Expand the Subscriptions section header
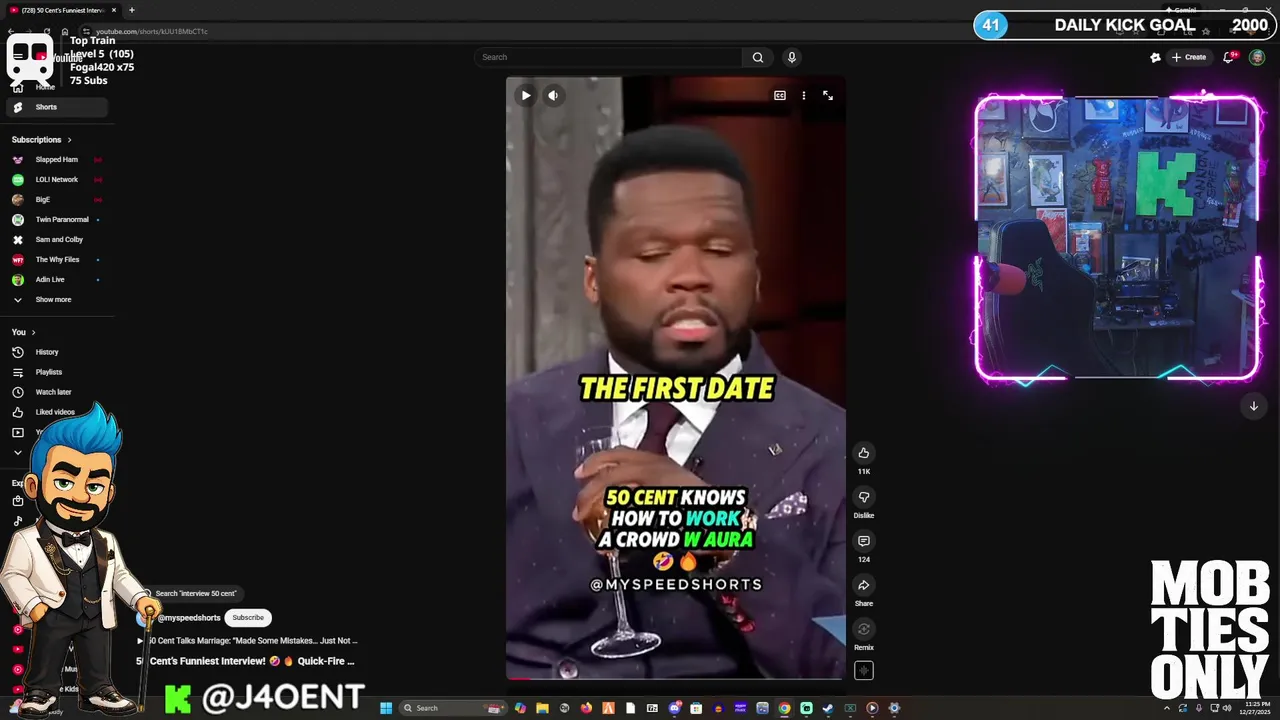Viewport: 1280px width, 720px height. [41, 140]
